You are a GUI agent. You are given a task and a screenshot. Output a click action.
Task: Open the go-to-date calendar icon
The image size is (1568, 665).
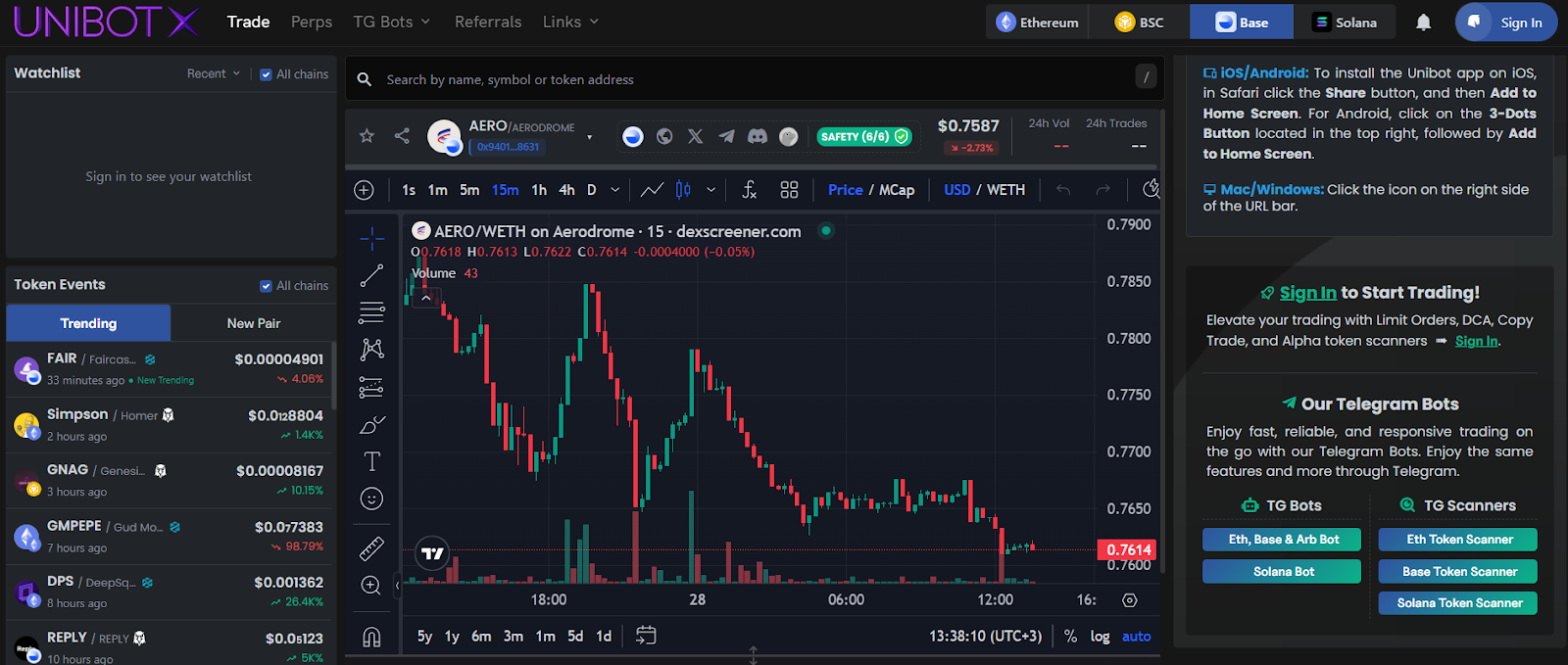coord(646,636)
